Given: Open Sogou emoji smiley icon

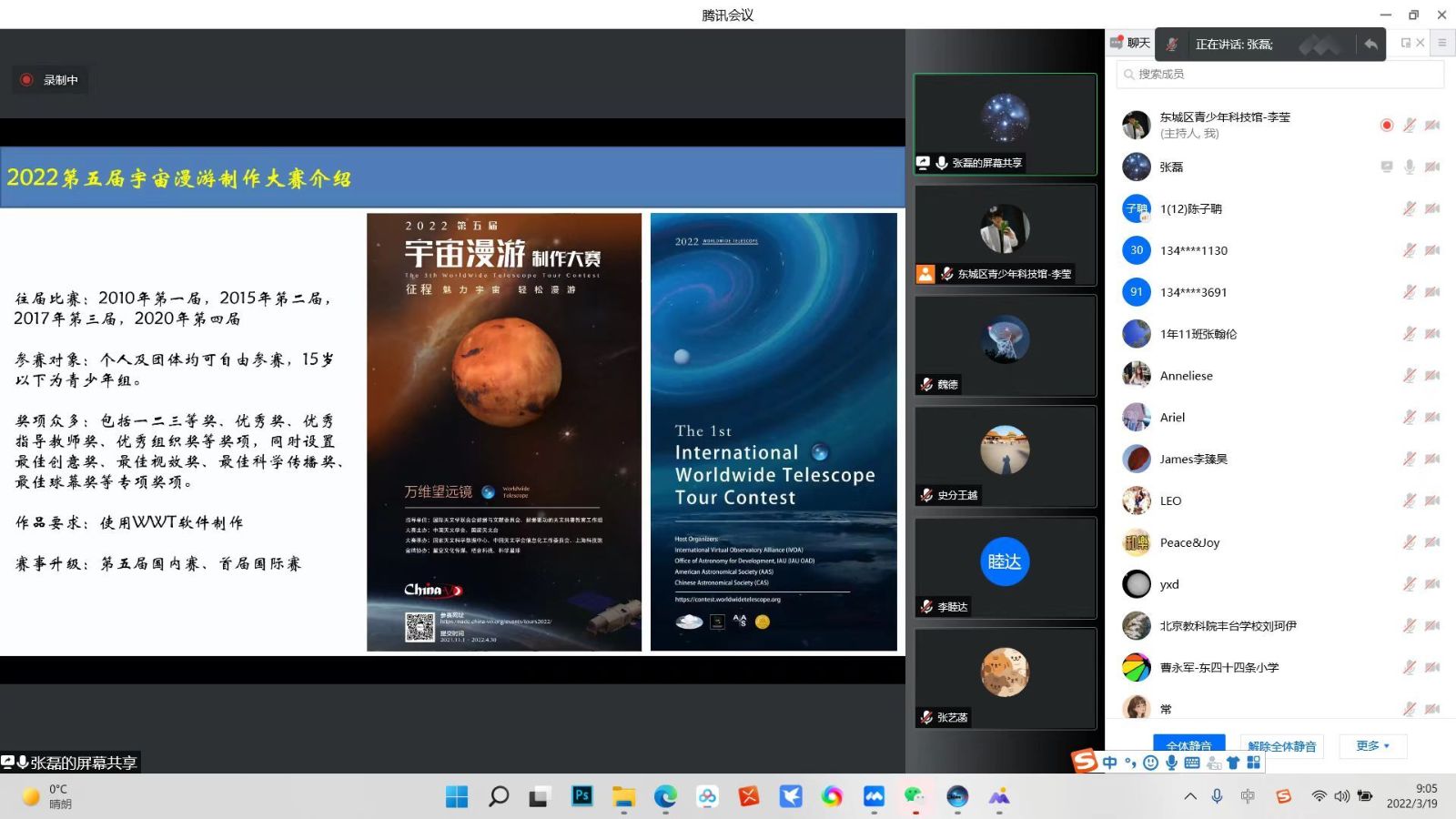Looking at the screenshot, I should point(1150,763).
